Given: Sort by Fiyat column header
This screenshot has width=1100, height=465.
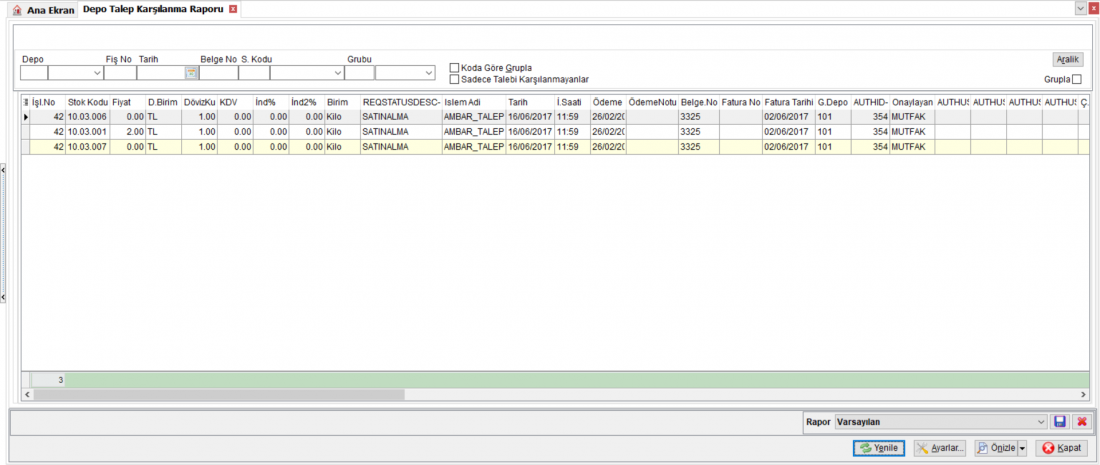Looking at the screenshot, I should coord(127,102).
